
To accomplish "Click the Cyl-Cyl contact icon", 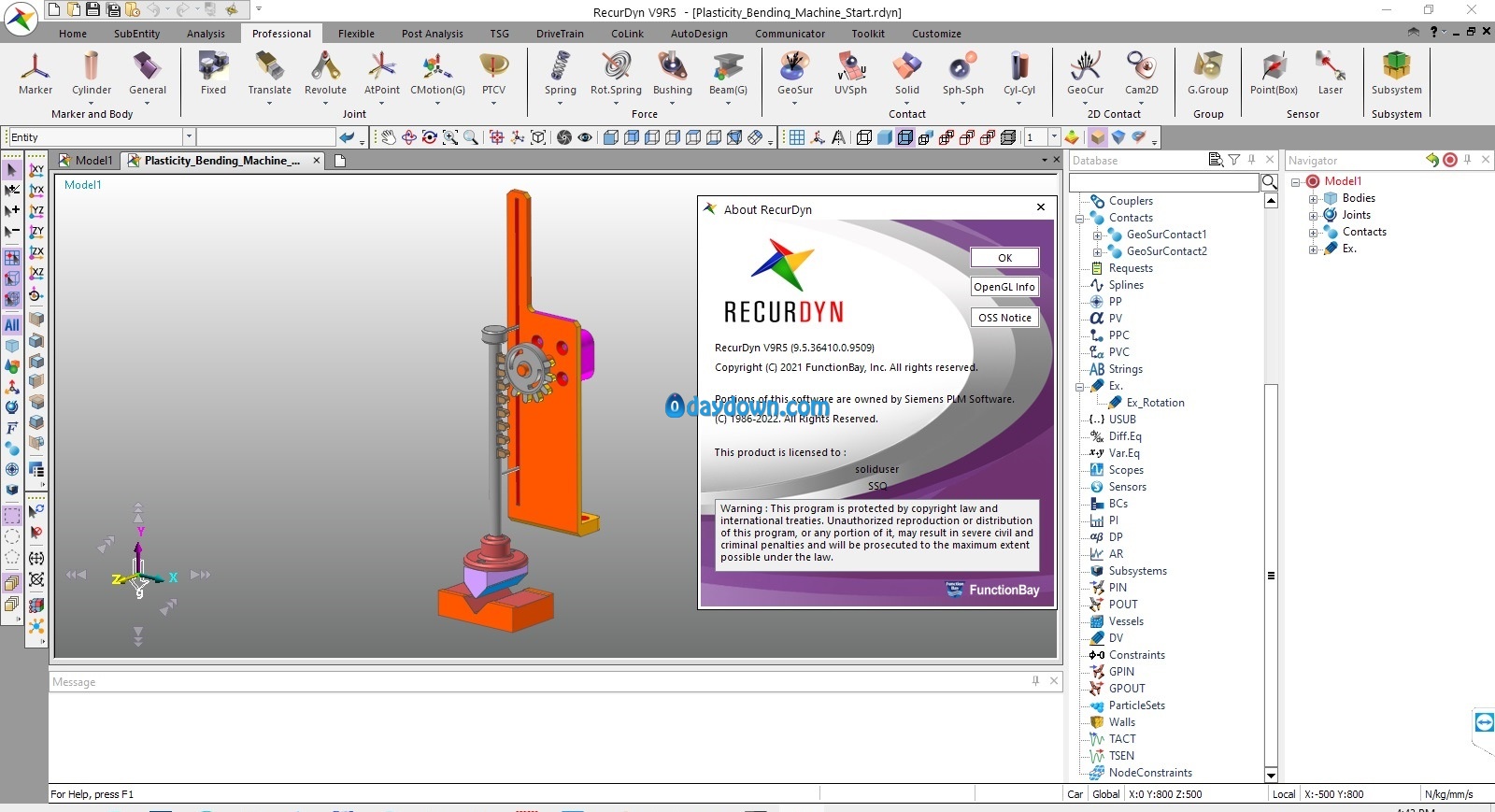I will click(x=1019, y=73).
